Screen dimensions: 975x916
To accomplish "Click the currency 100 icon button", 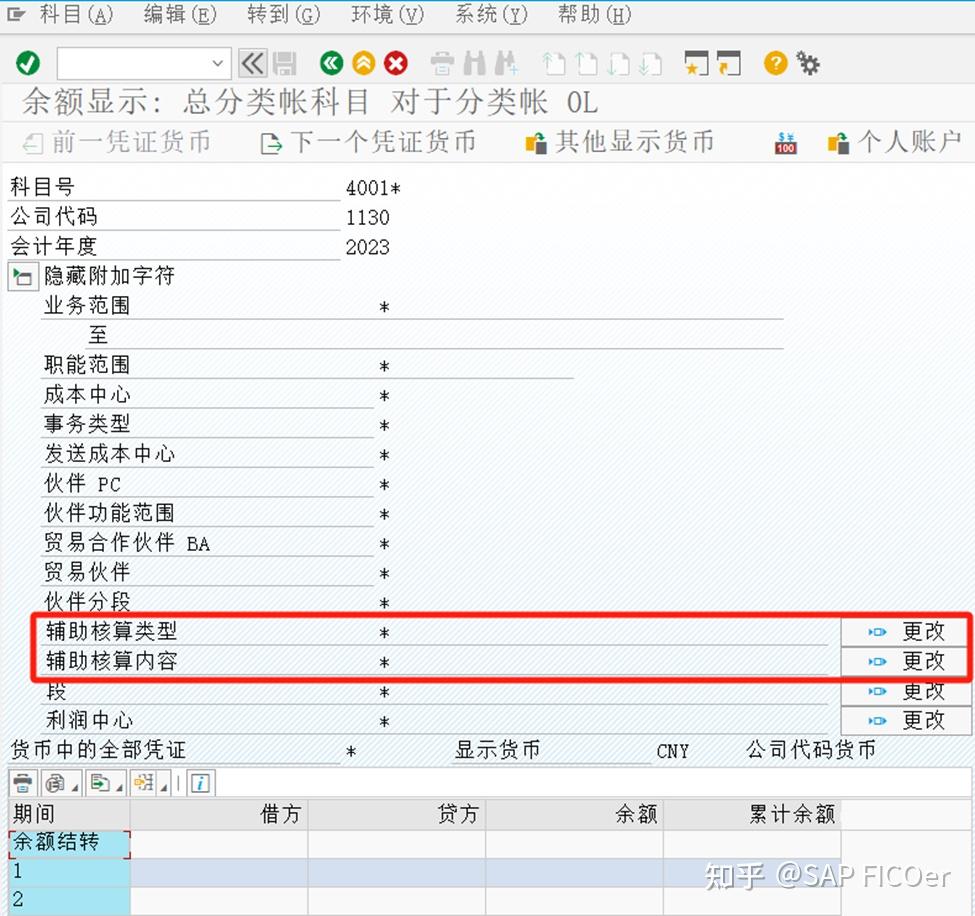I will tap(785, 143).
